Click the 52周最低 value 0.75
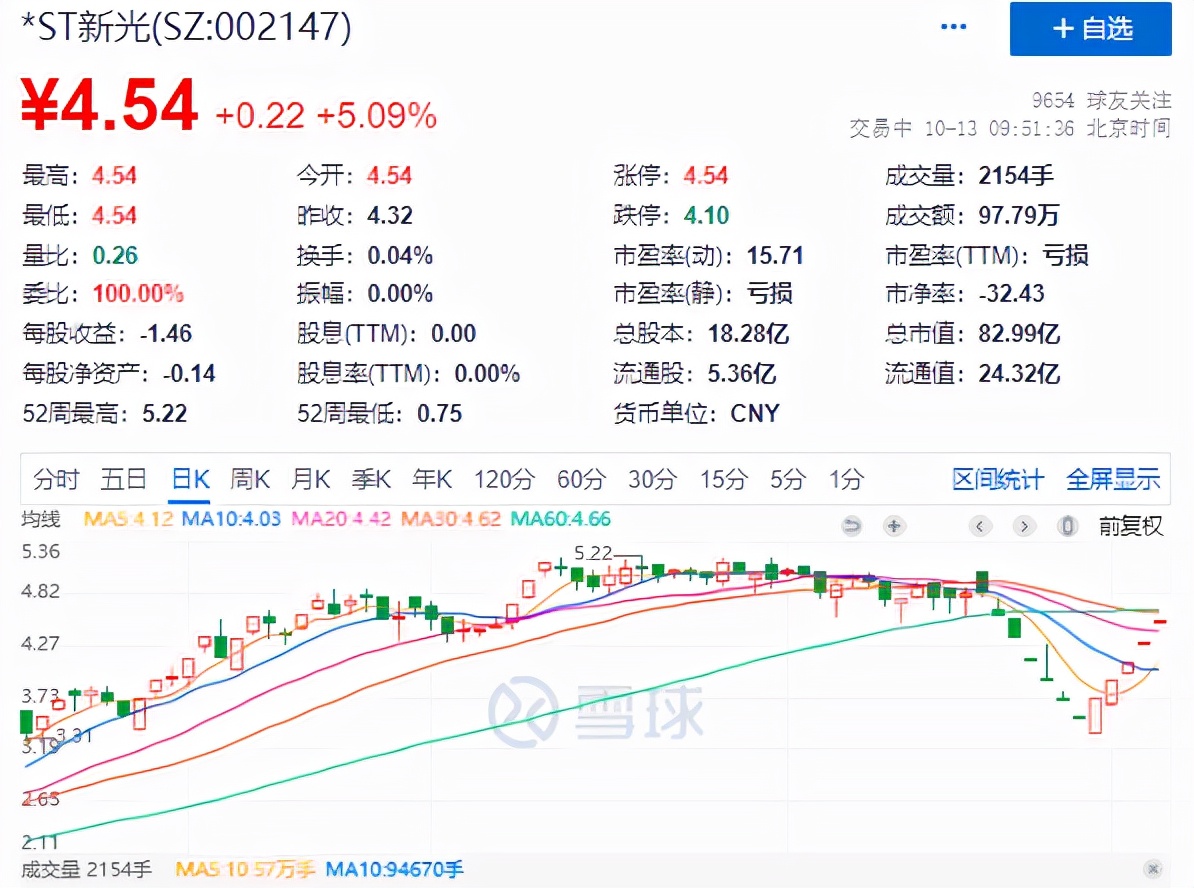1194x888 pixels. (439, 414)
